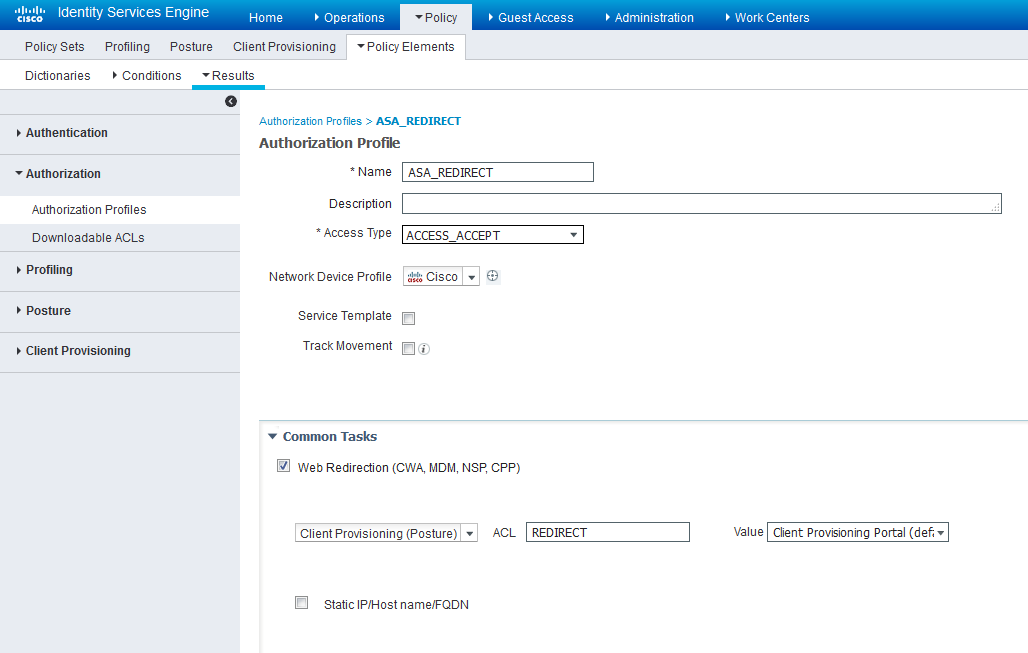Select Authorization Profiles in the sidebar
Viewport: 1028px width, 653px height.
click(x=89, y=210)
